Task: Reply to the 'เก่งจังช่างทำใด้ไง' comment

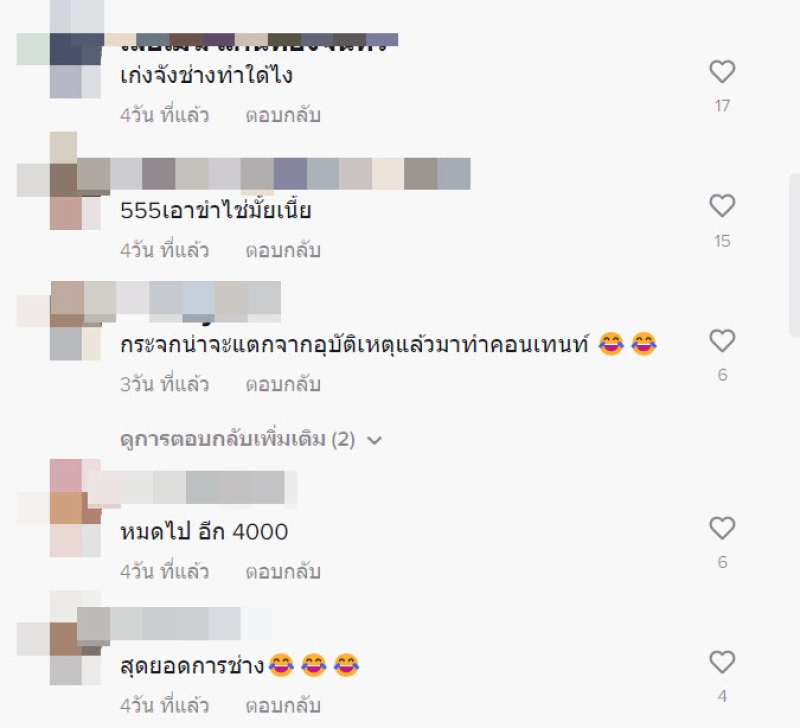Action: [283, 115]
